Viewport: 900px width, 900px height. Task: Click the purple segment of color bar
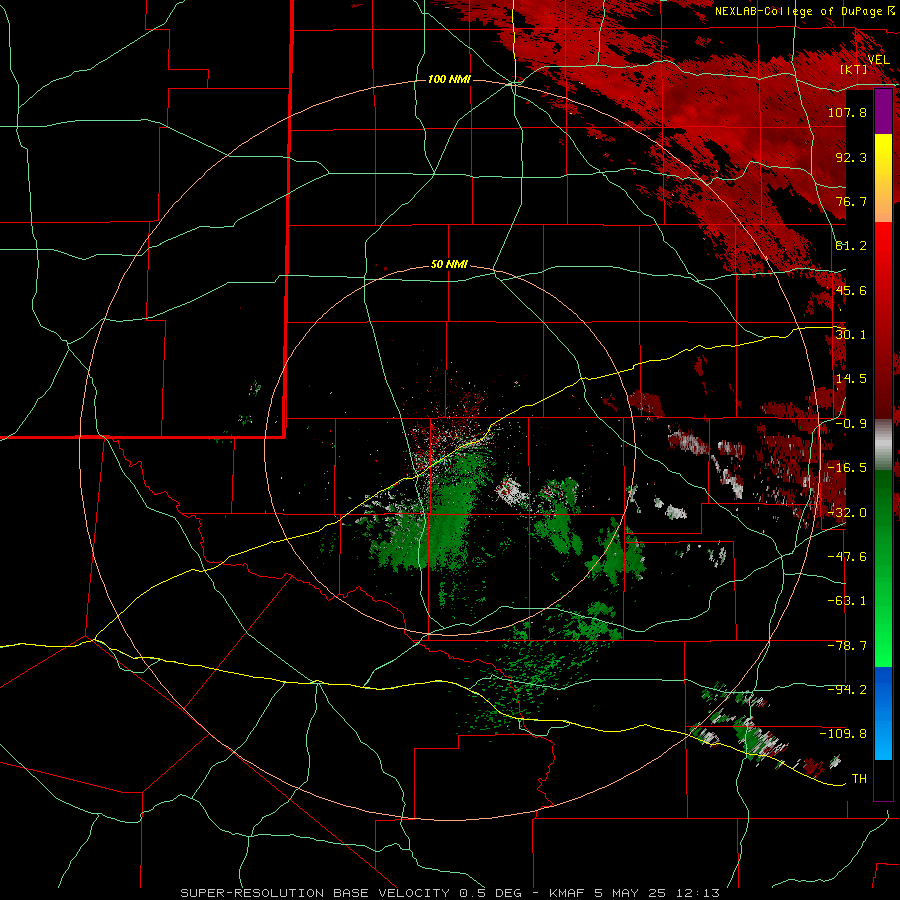coord(883,112)
